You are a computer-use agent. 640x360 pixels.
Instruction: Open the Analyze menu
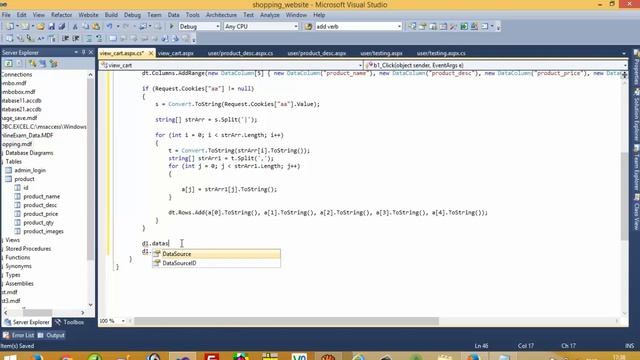[270, 15]
